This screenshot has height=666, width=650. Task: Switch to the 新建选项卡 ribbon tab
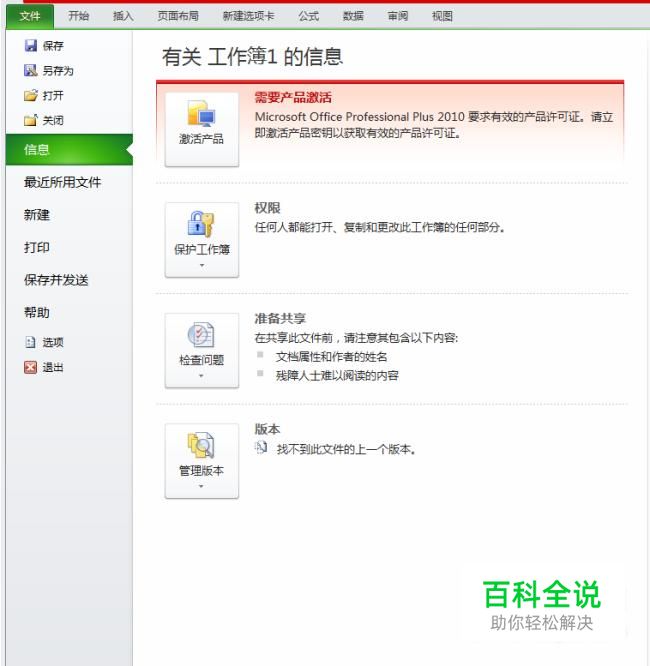(249, 16)
